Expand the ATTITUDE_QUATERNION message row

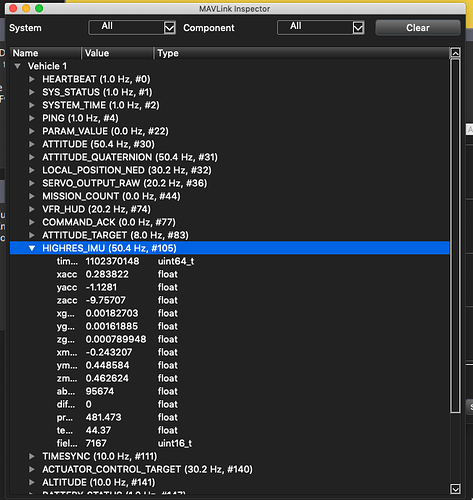(x=32, y=157)
